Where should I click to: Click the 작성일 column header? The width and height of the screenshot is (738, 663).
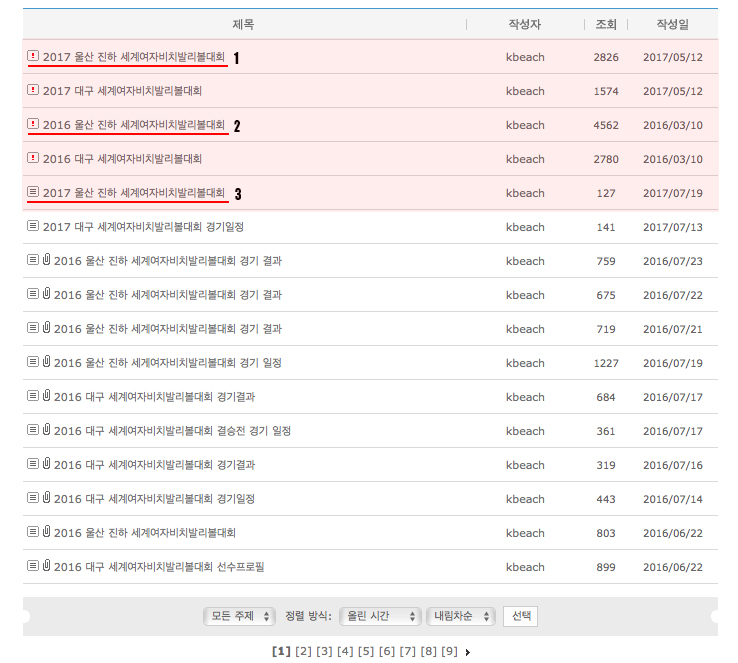point(673,24)
